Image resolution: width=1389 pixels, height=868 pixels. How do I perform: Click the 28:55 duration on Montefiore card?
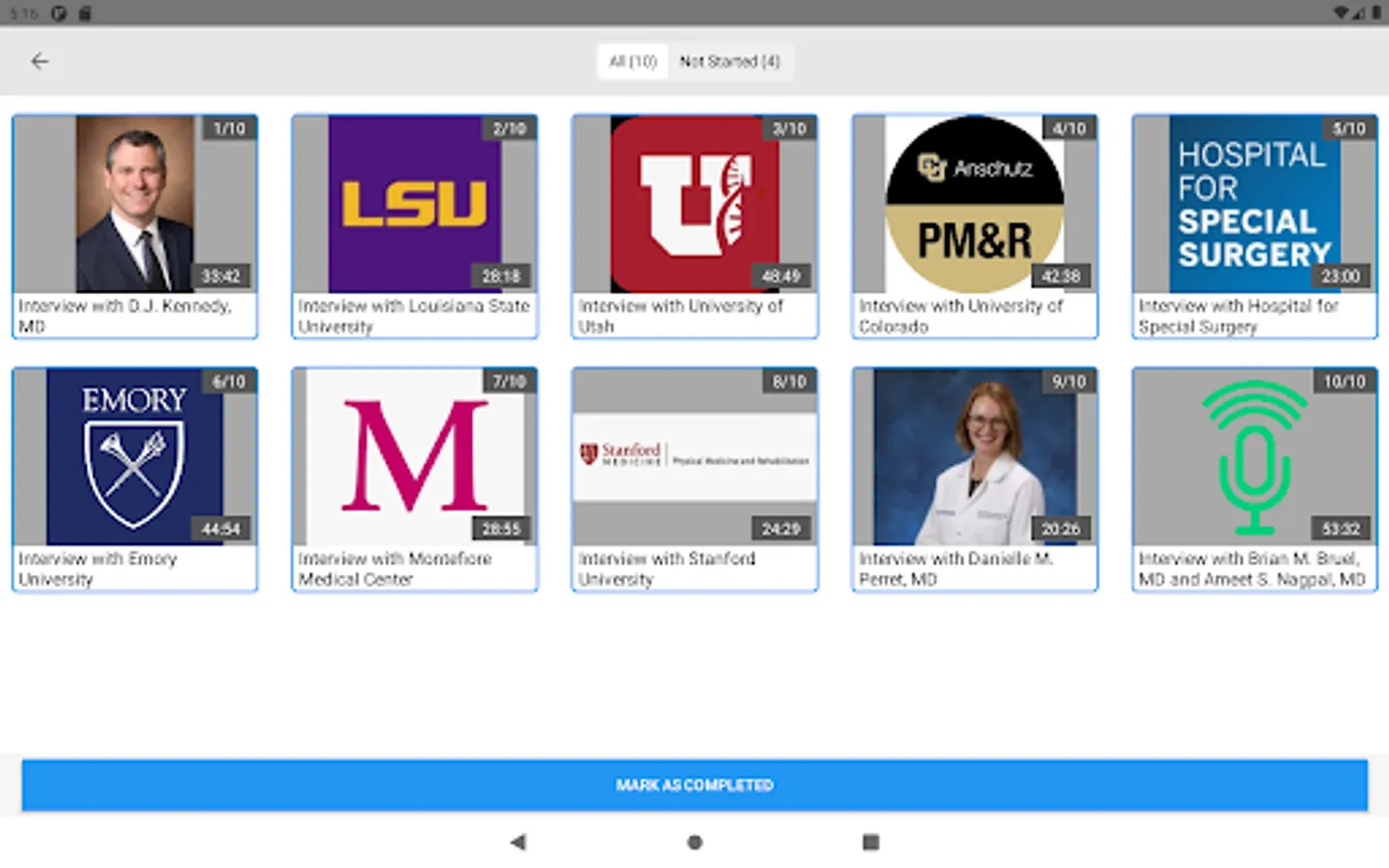(x=501, y=529)
